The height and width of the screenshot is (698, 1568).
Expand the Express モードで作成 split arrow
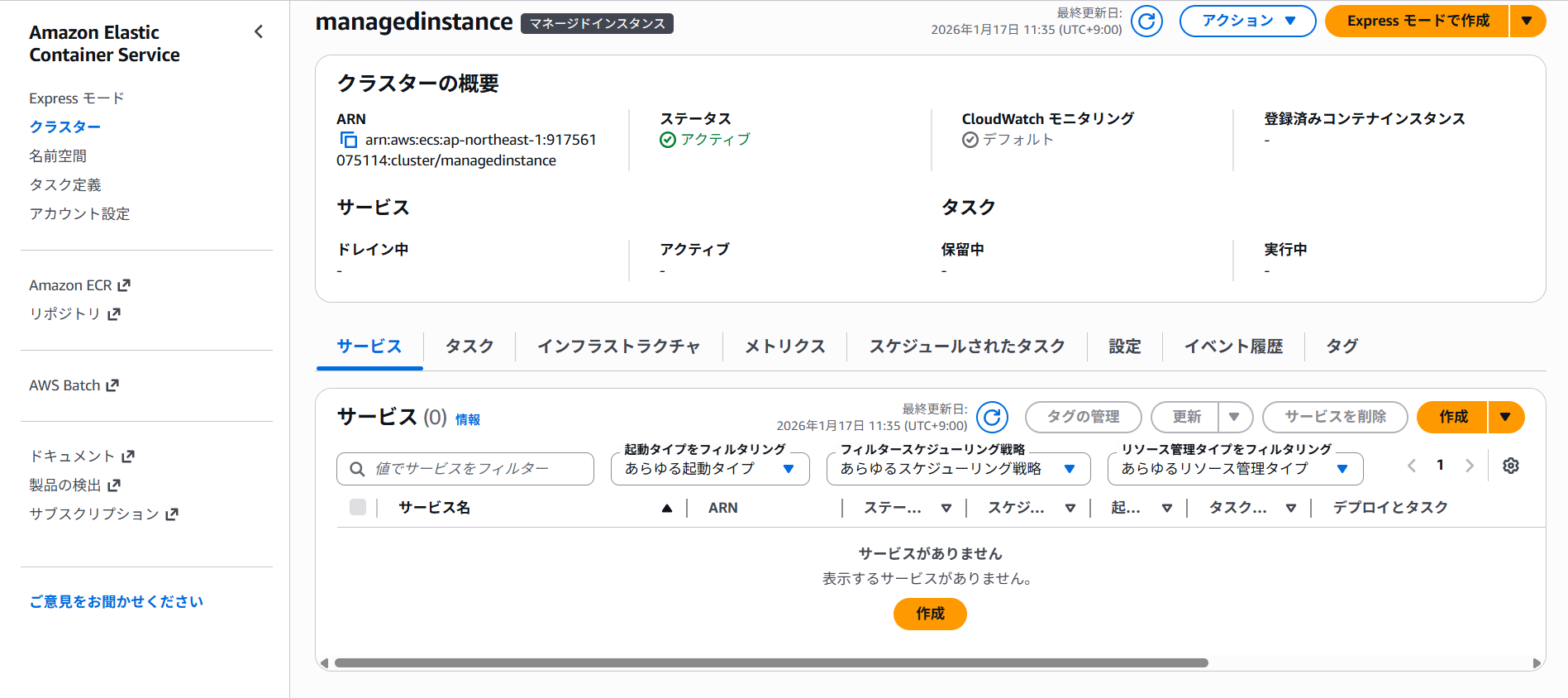(1527, 22)
